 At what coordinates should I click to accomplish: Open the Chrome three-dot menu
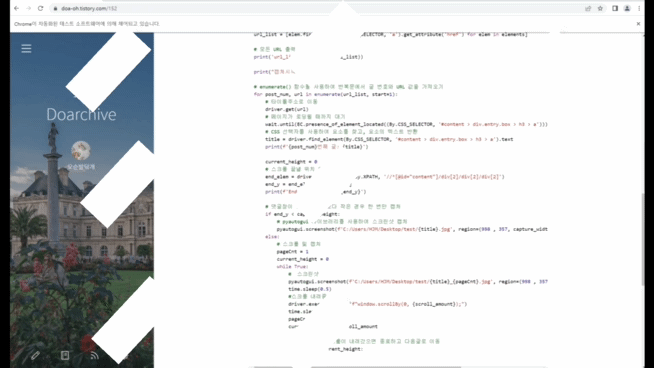[639, 8]
